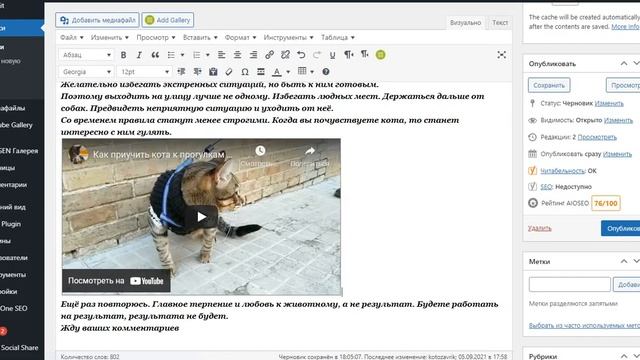Open More info cache link
Screen dimensions: 640x360
coord(625,27)
